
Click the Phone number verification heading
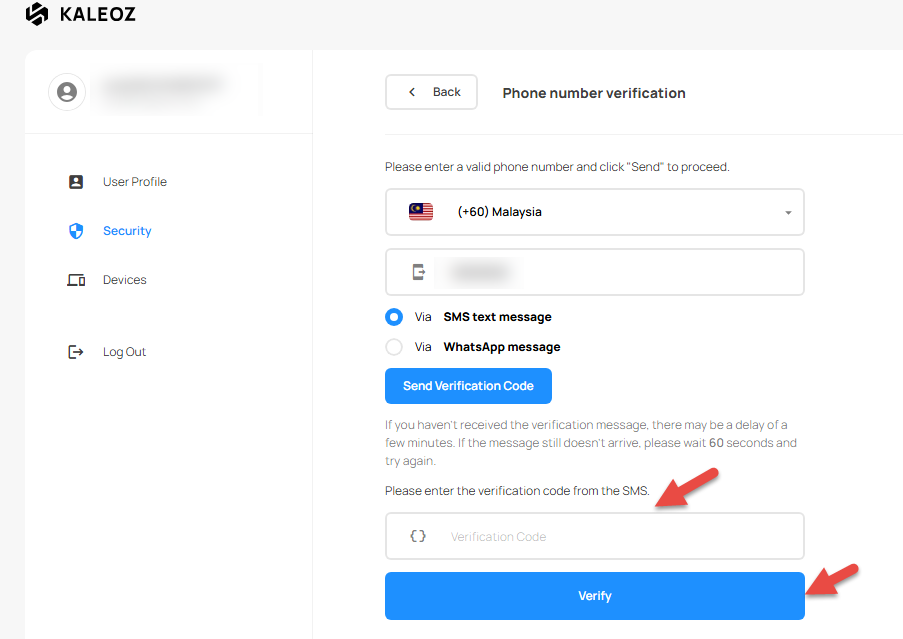[x=594, y=93]
